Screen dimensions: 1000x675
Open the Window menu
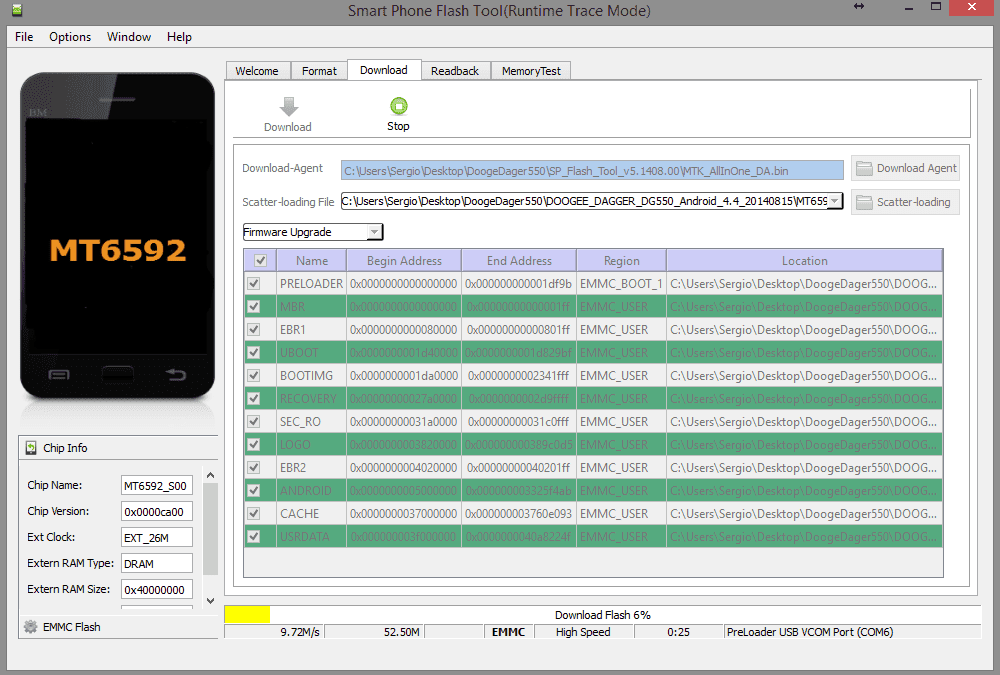[x=129, y=37]
